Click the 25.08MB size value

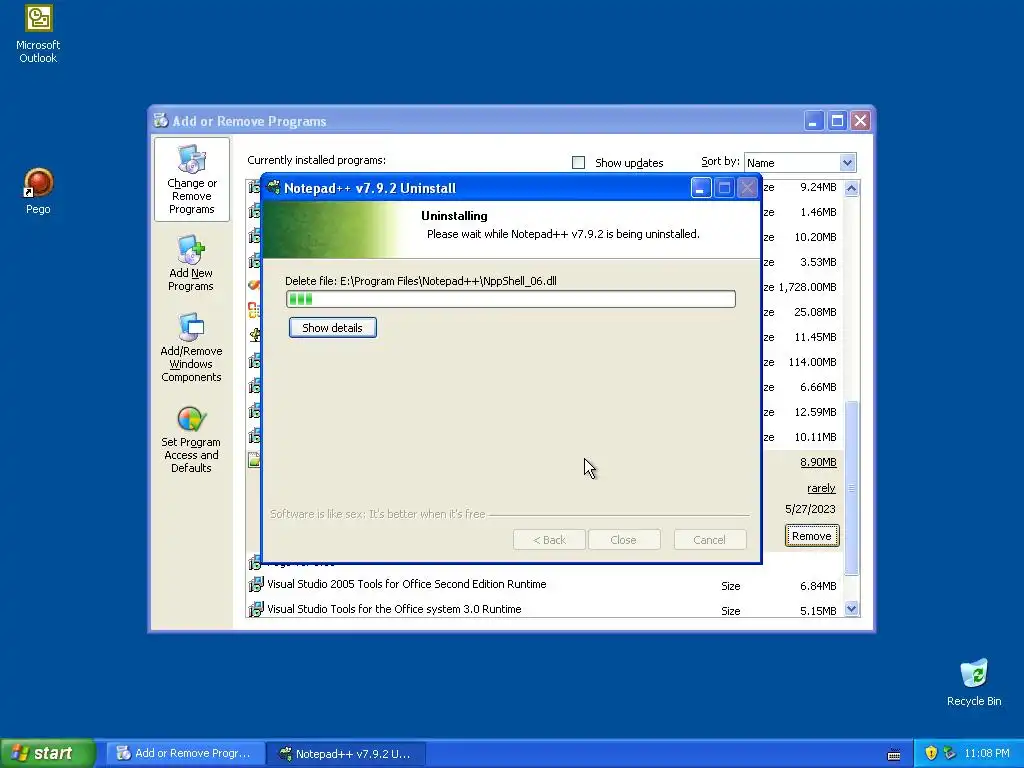[815, 312]
